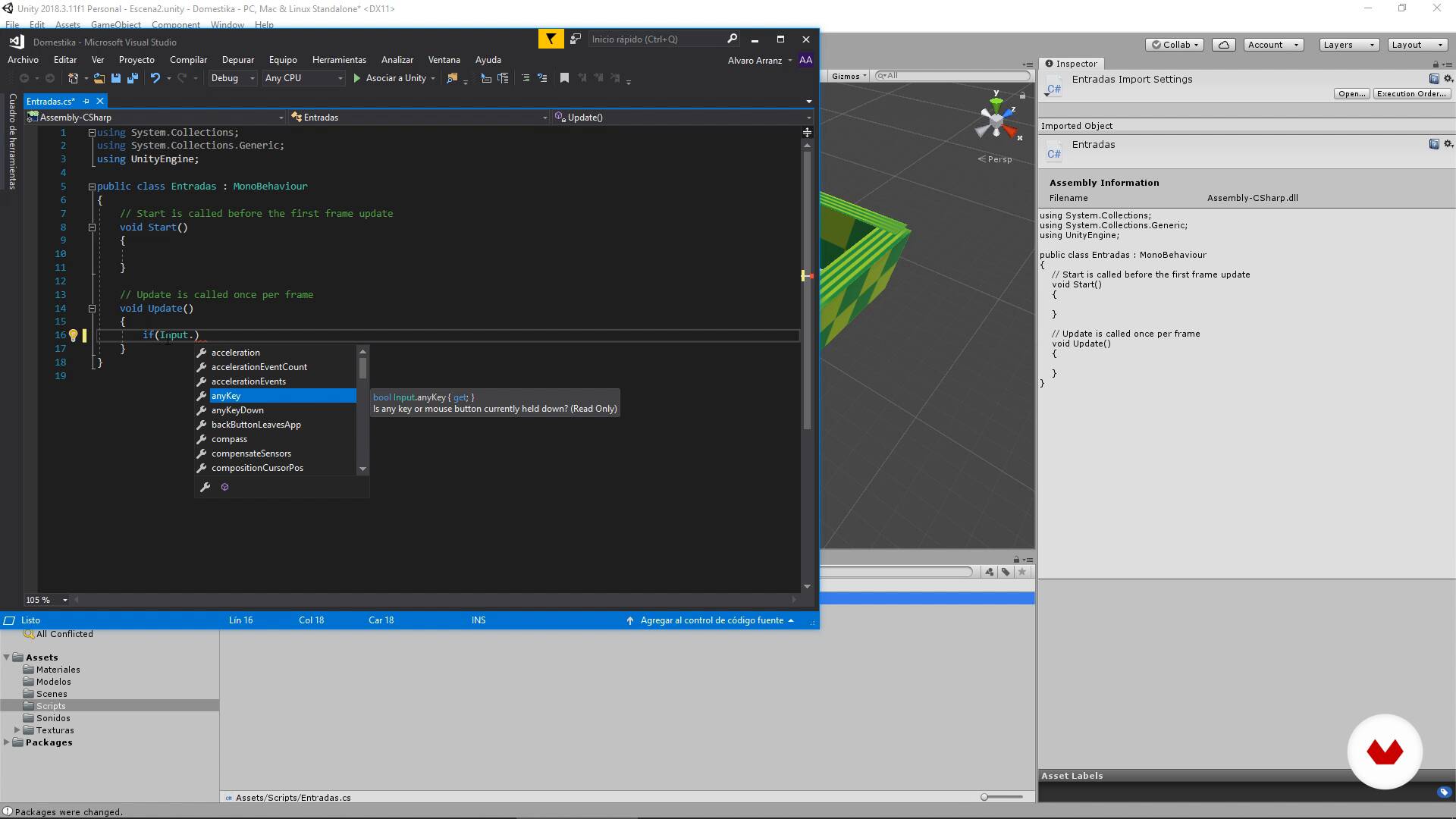Select the Inspector tab in Unity
Image resolution: width=1456 pixels, height=819 pixels.
(x=1071, y=64)
